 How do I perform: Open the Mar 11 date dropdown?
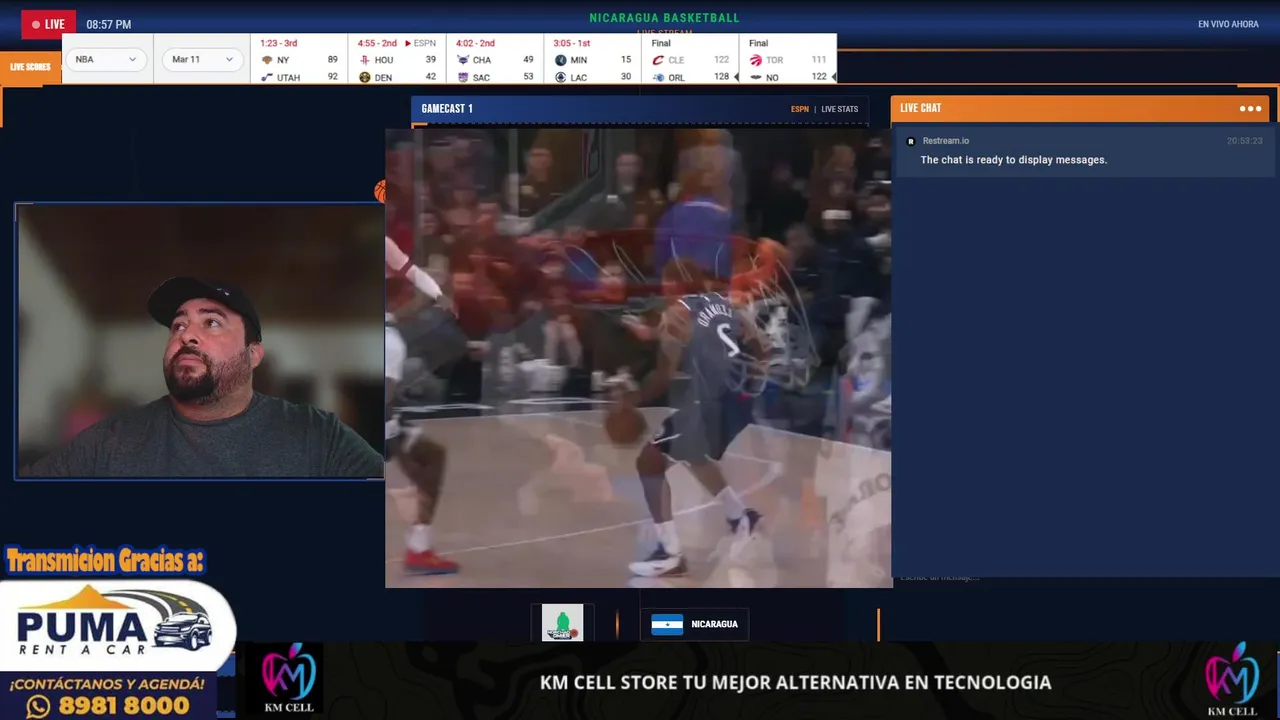[203, 59]
